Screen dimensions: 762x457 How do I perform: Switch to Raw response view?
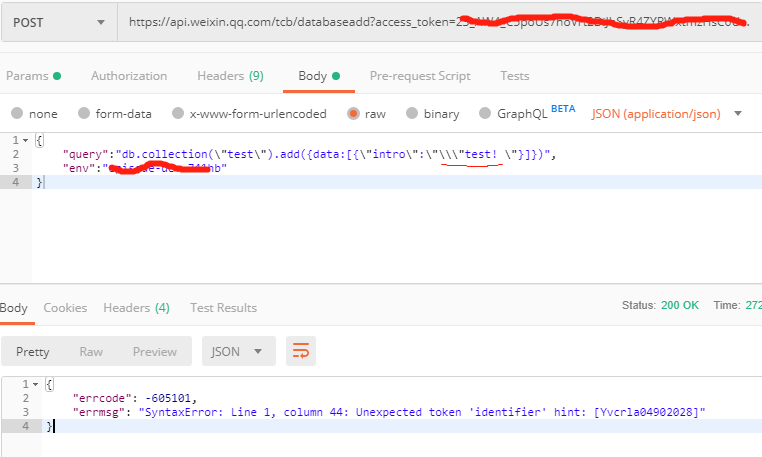(91, 352)
